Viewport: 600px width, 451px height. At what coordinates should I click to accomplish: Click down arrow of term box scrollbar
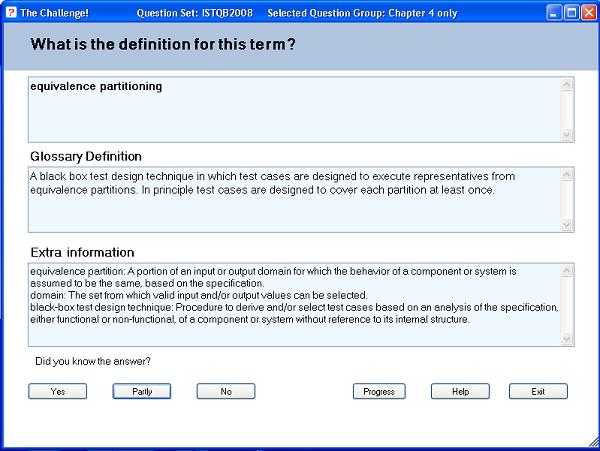coord(567,135)
